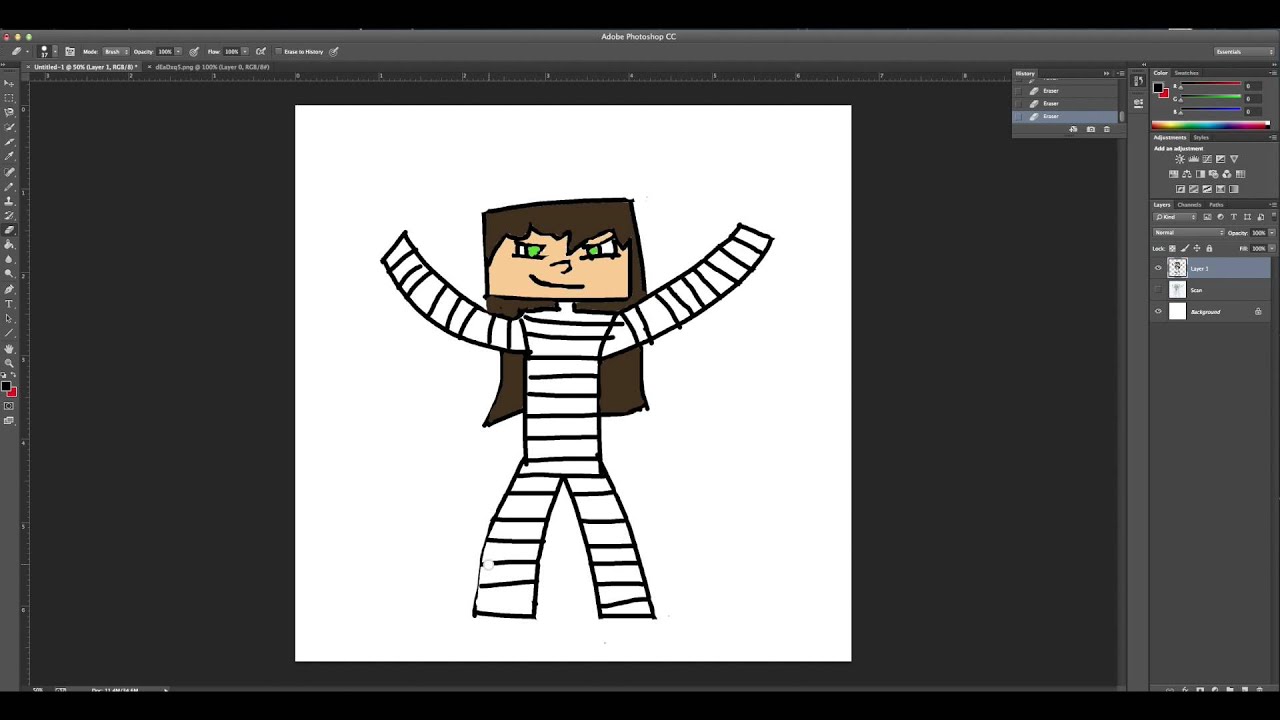
Task: Select the Move tool
Action: (9, 82)
